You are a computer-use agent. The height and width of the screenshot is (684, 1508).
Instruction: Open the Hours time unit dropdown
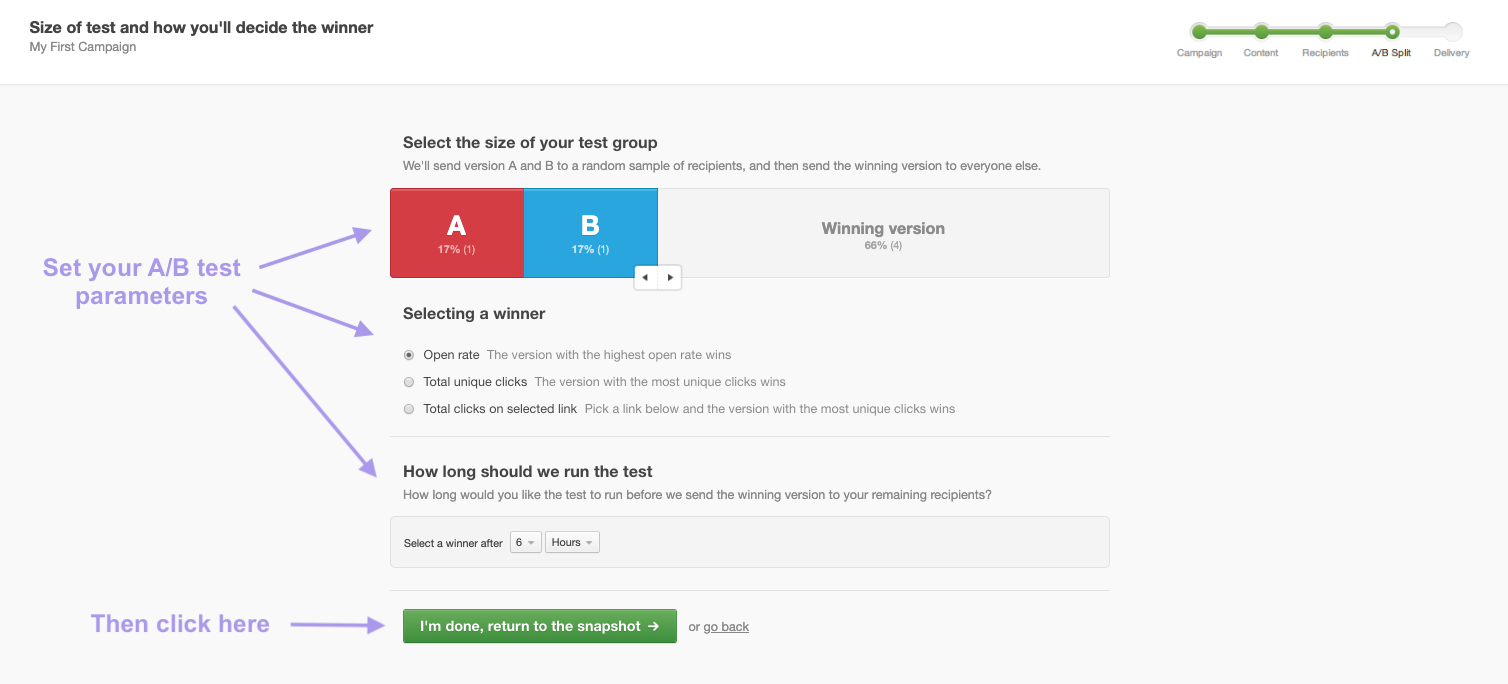coord(571,541)
